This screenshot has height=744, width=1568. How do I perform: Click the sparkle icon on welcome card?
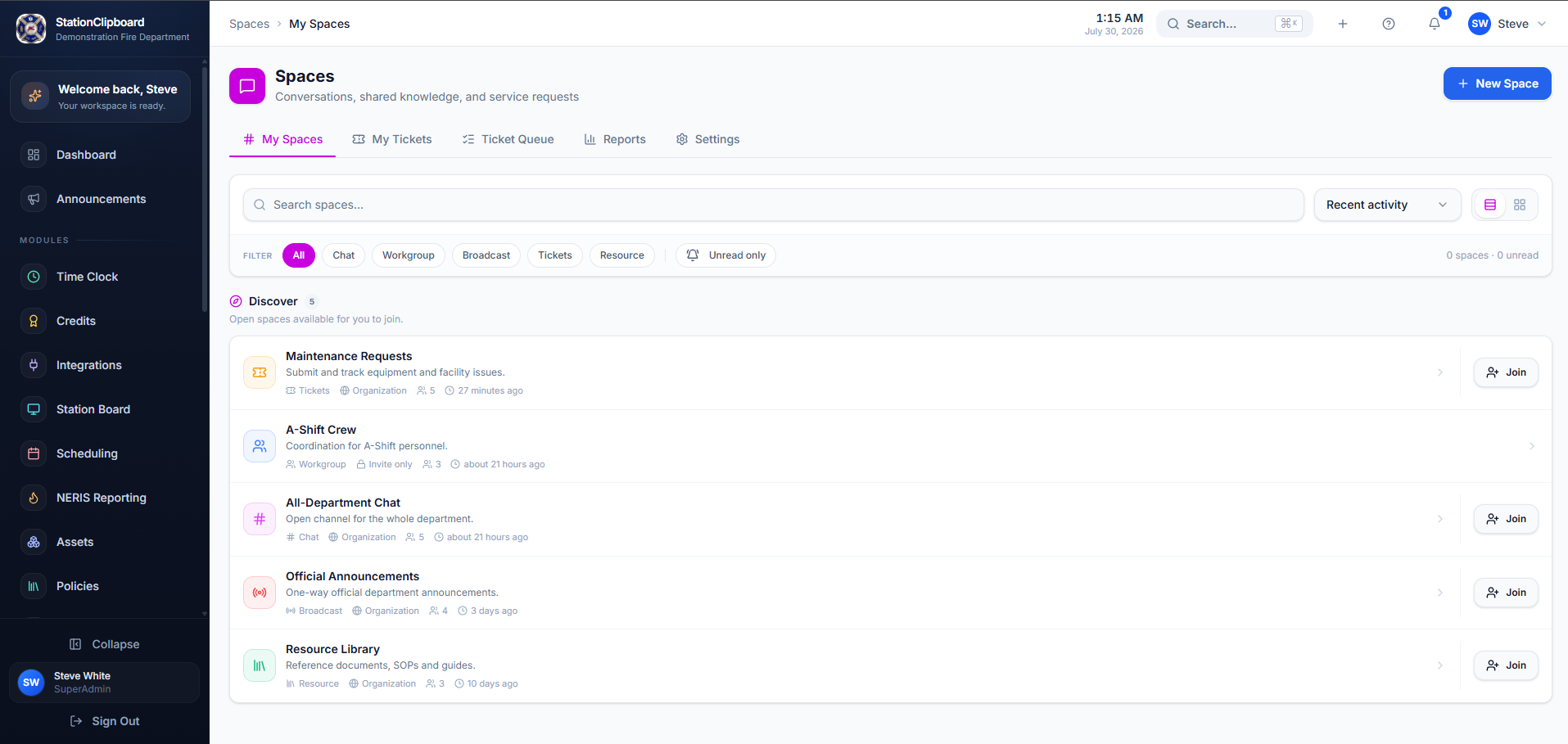pos(34,96)
